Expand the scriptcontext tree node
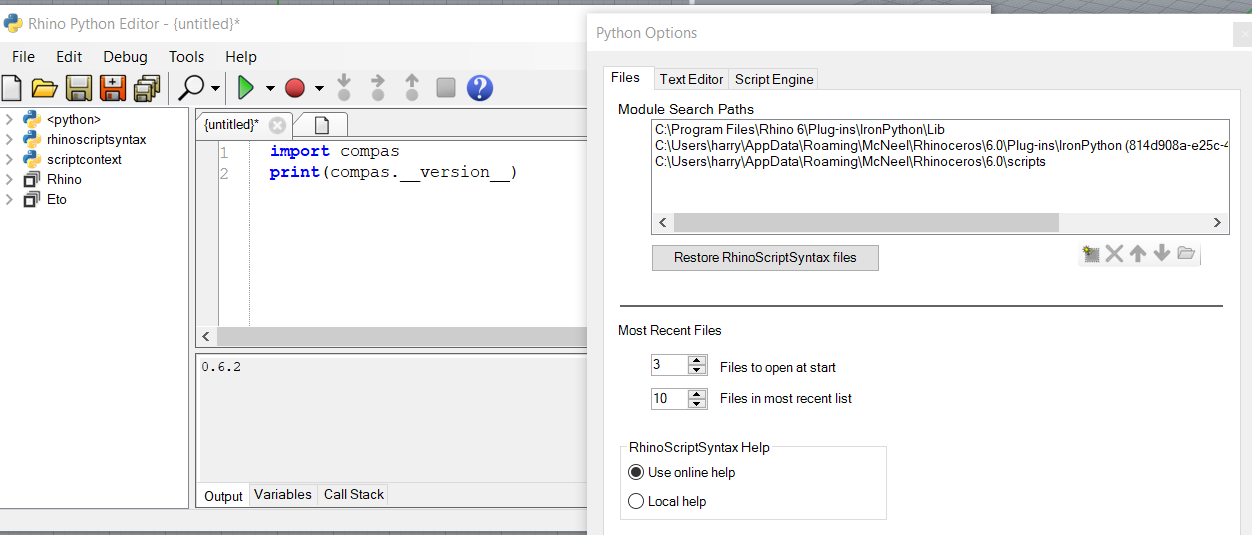Image resolution: width=1252 pixels, height=535 pixels. pyautogui.click(x=9, y=159)
